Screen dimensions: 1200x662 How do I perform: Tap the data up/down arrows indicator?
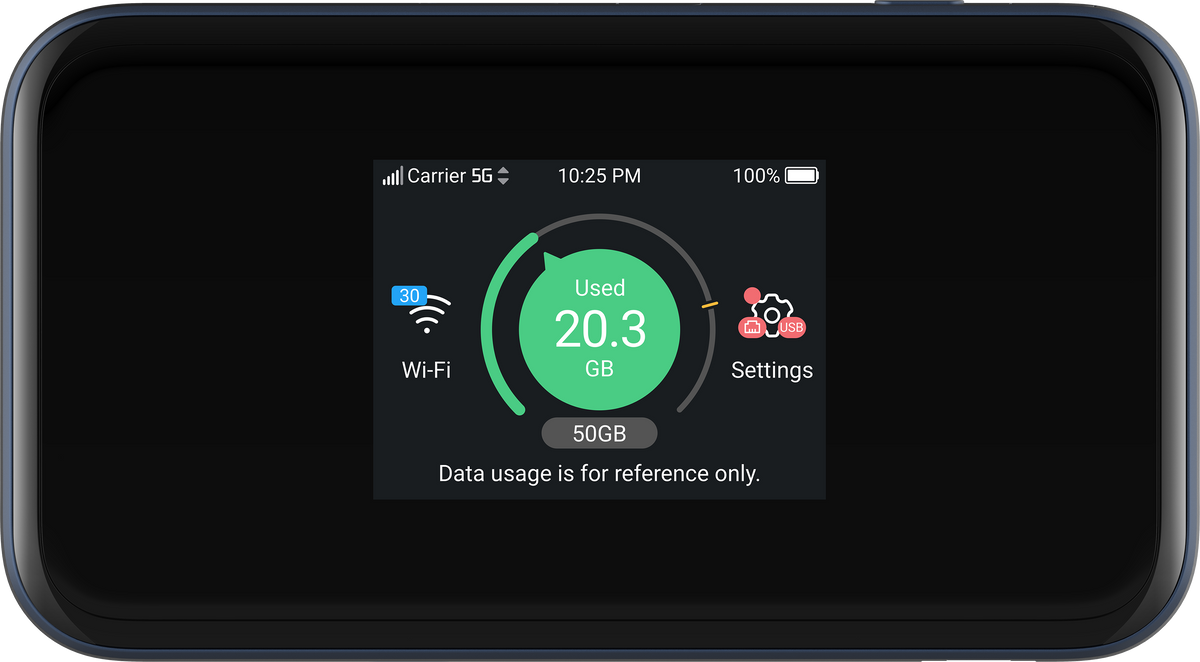point(503,176)
